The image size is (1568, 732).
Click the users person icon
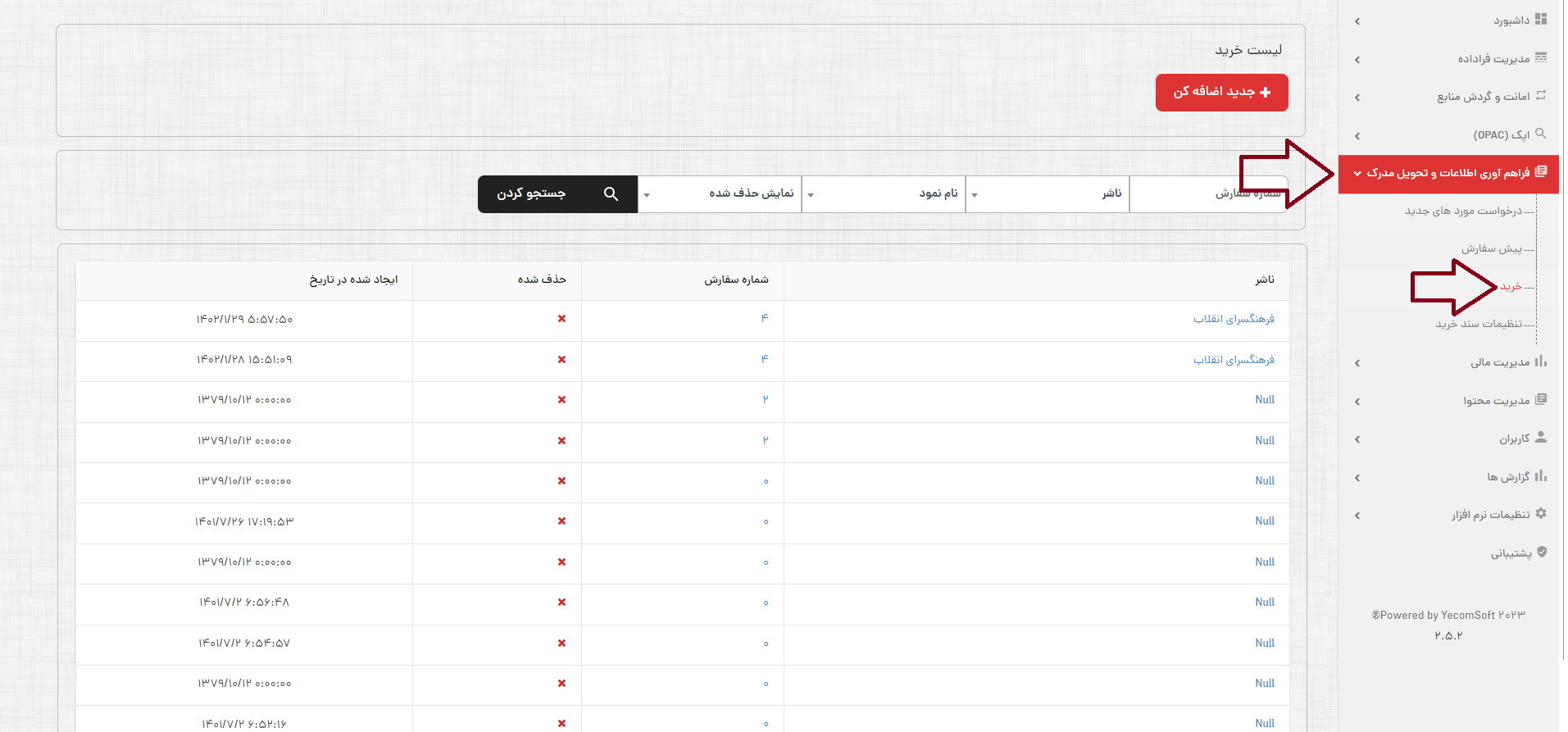pos(1541,438)
